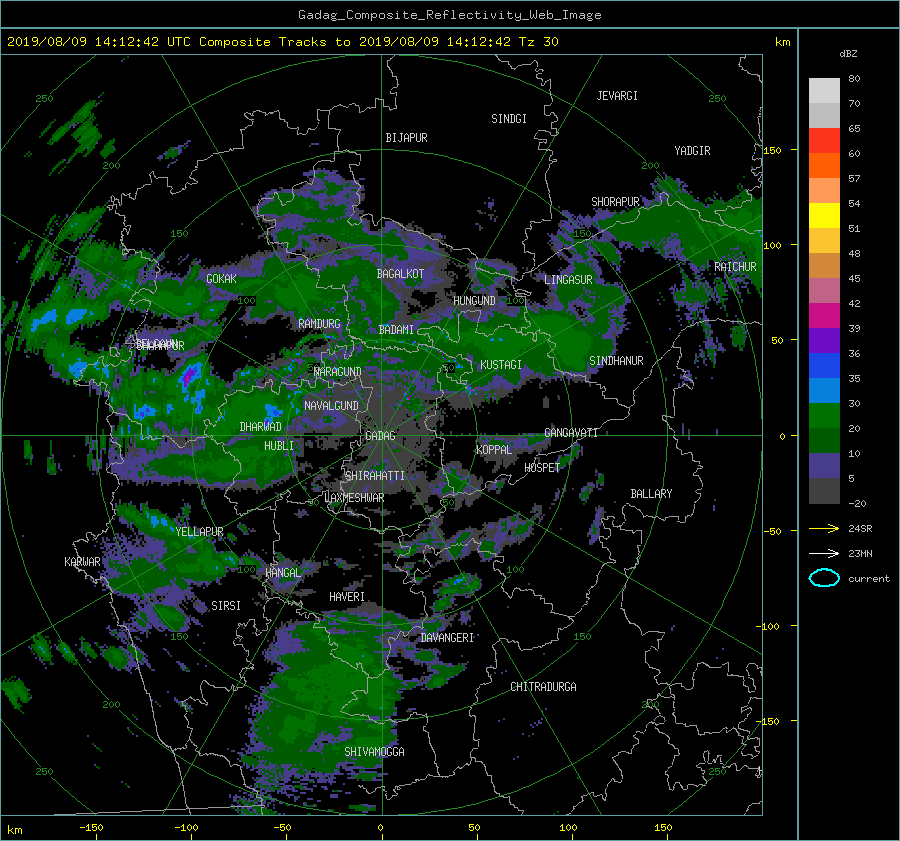Image resolution: width=900 pixels, height=841 pixels.
Task: Click the BIJAPUR city label
Action: pos(406,138)
